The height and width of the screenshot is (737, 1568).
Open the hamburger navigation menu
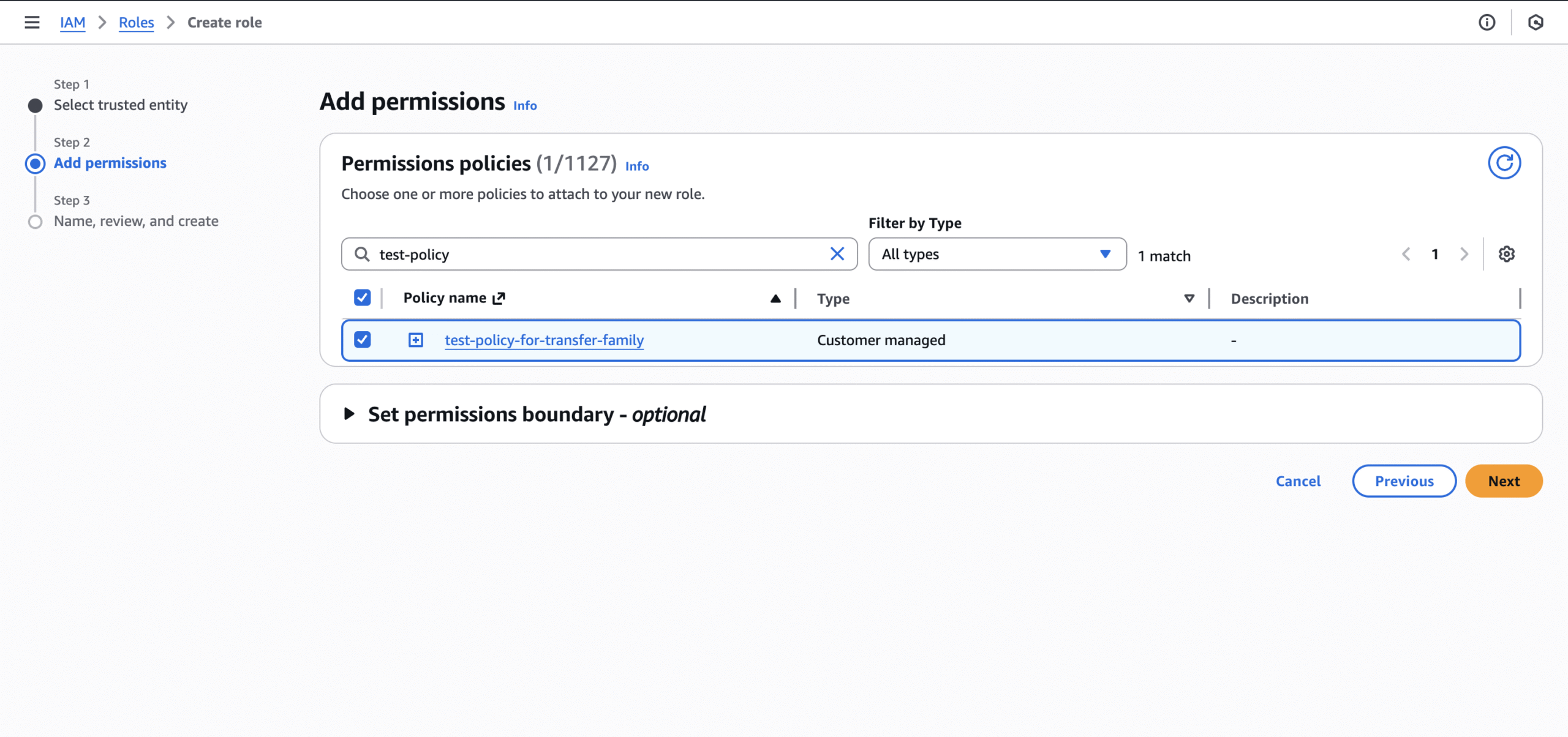coord(32,23)
